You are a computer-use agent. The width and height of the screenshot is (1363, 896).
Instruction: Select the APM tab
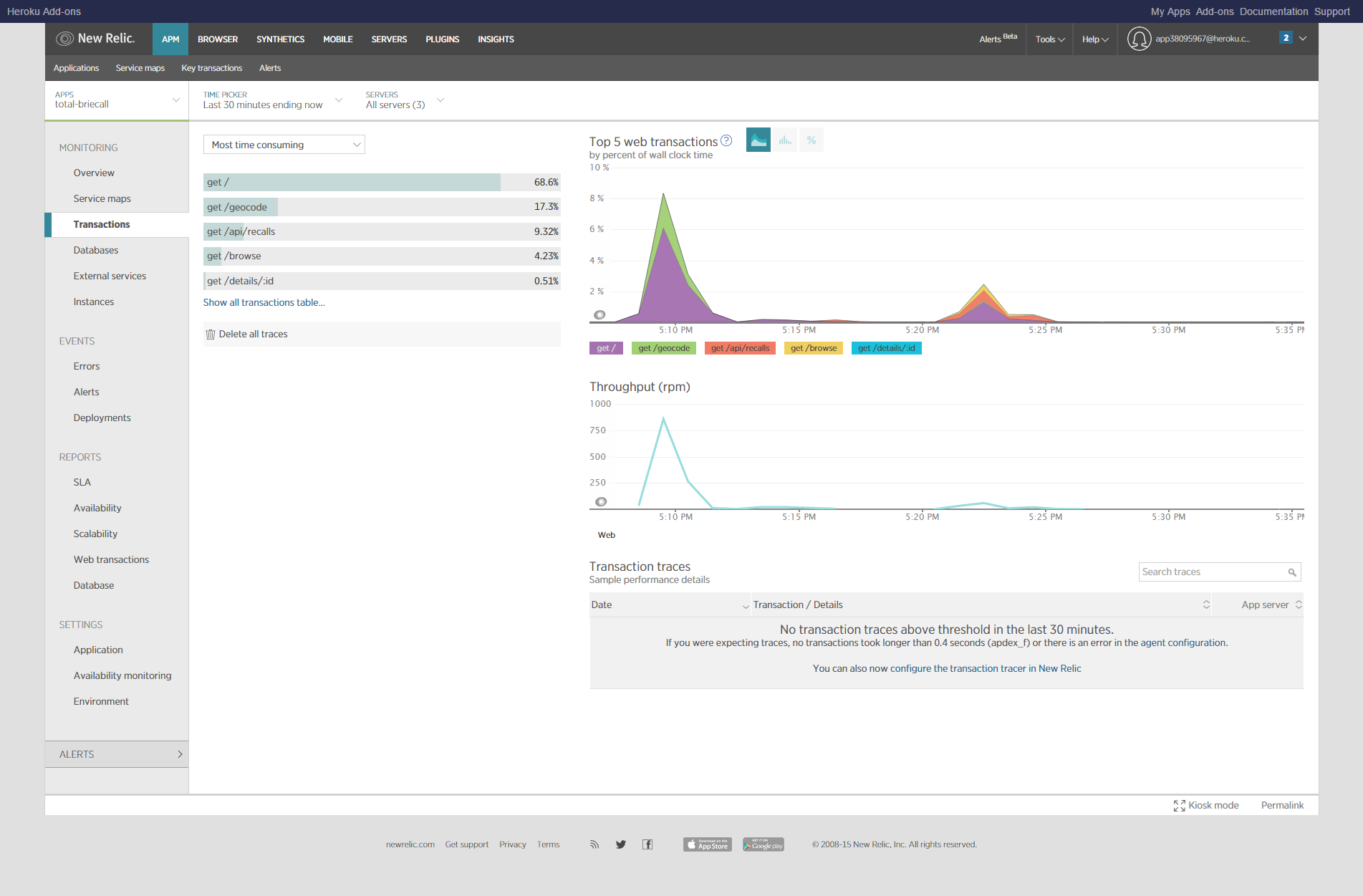click(x=170, y=39)
